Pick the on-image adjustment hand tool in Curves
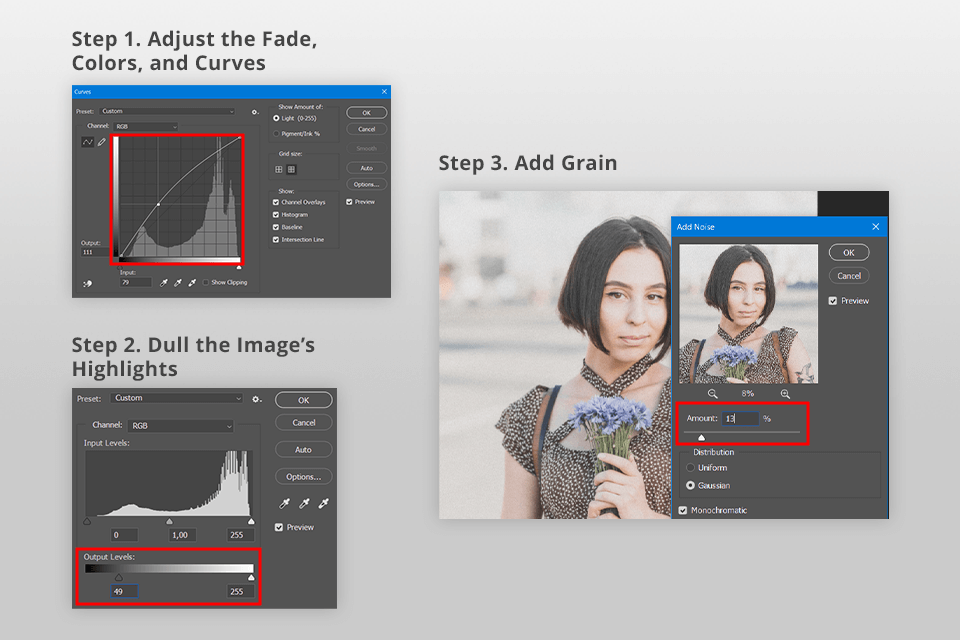This screenshot has width=960, height=640. pos(88,284)
